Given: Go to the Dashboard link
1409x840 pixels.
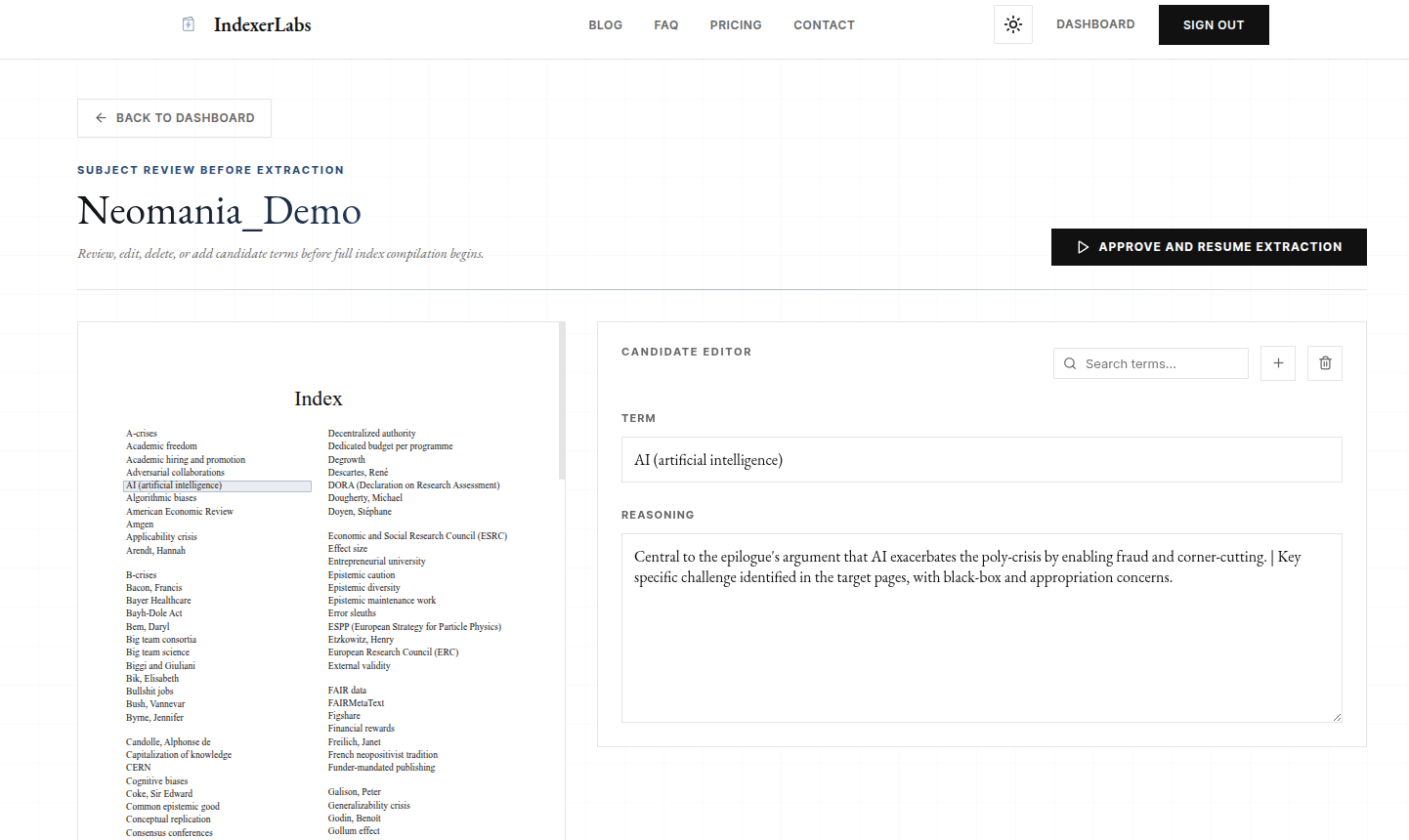Looking at the screenshot, I should pyautogui.click(x=1095, y=24).
